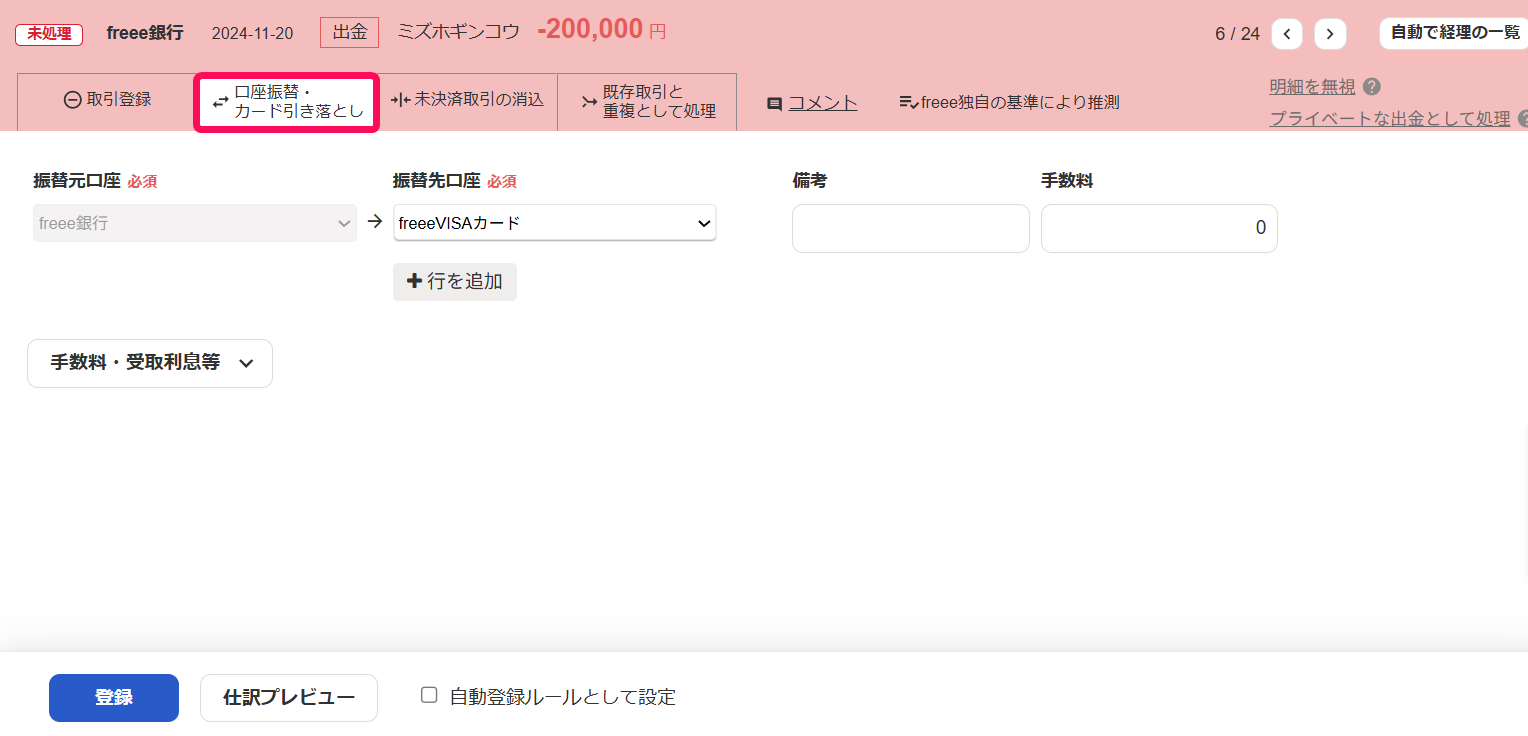1528x736 pixels.
Task: Click the 出金 label box
Action: point(350,33)
